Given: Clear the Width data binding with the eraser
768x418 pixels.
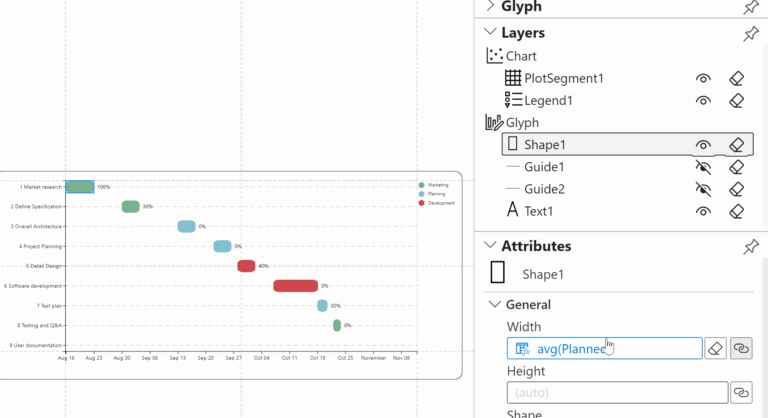Looking at the screenshot, I should coord(716,348).
